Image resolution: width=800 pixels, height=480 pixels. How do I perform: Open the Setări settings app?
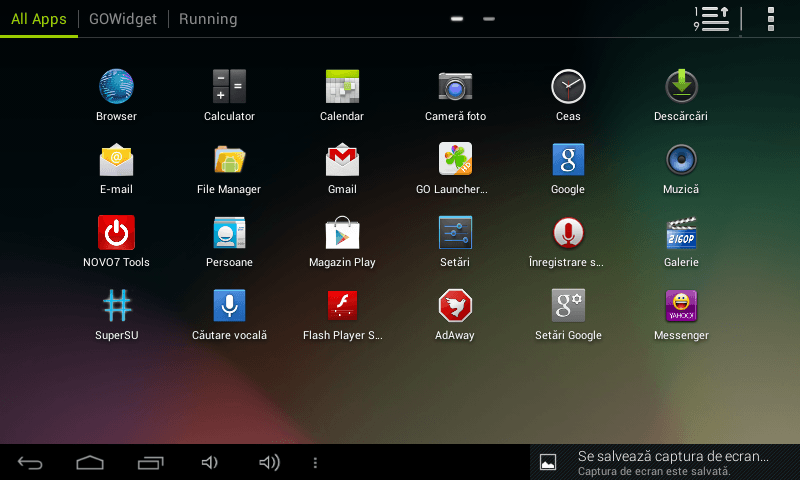(455, 233)
